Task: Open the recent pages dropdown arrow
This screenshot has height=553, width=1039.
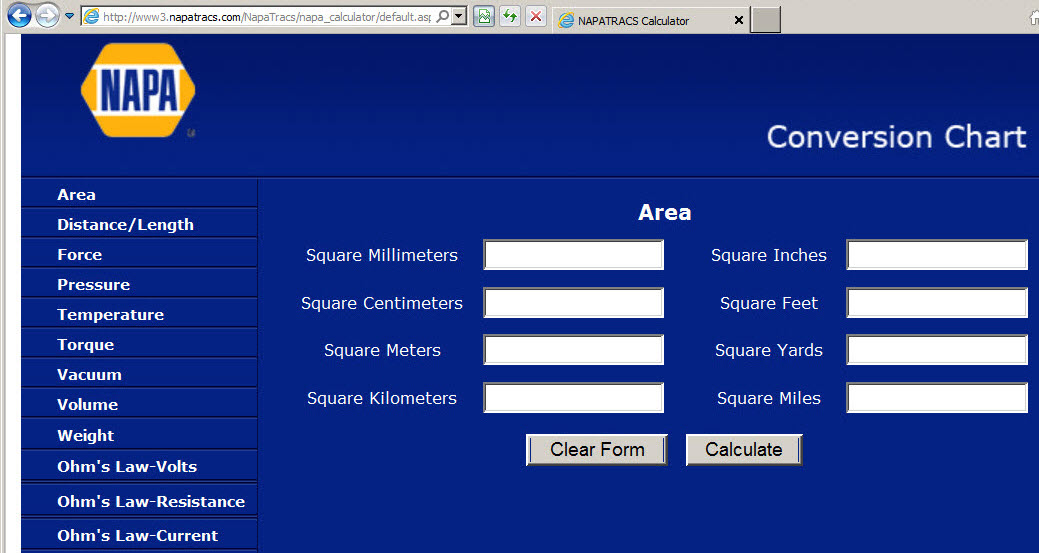Action: point(69,17)
